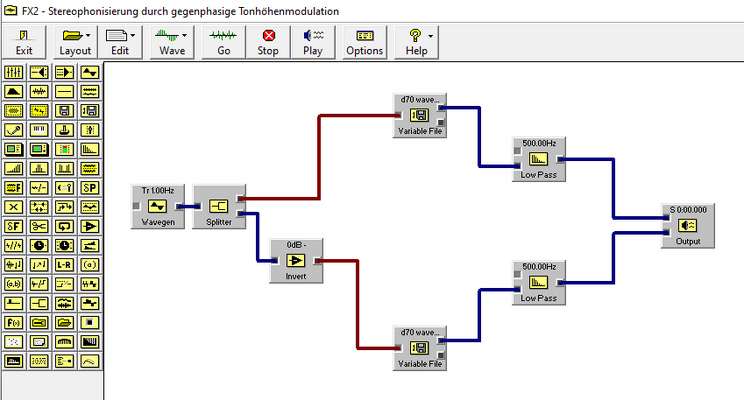Image resolution: width=744 pixels, height=400 pixels.
Task: Select the Wavegen module on the canvas
Action: tap(158, 206)
